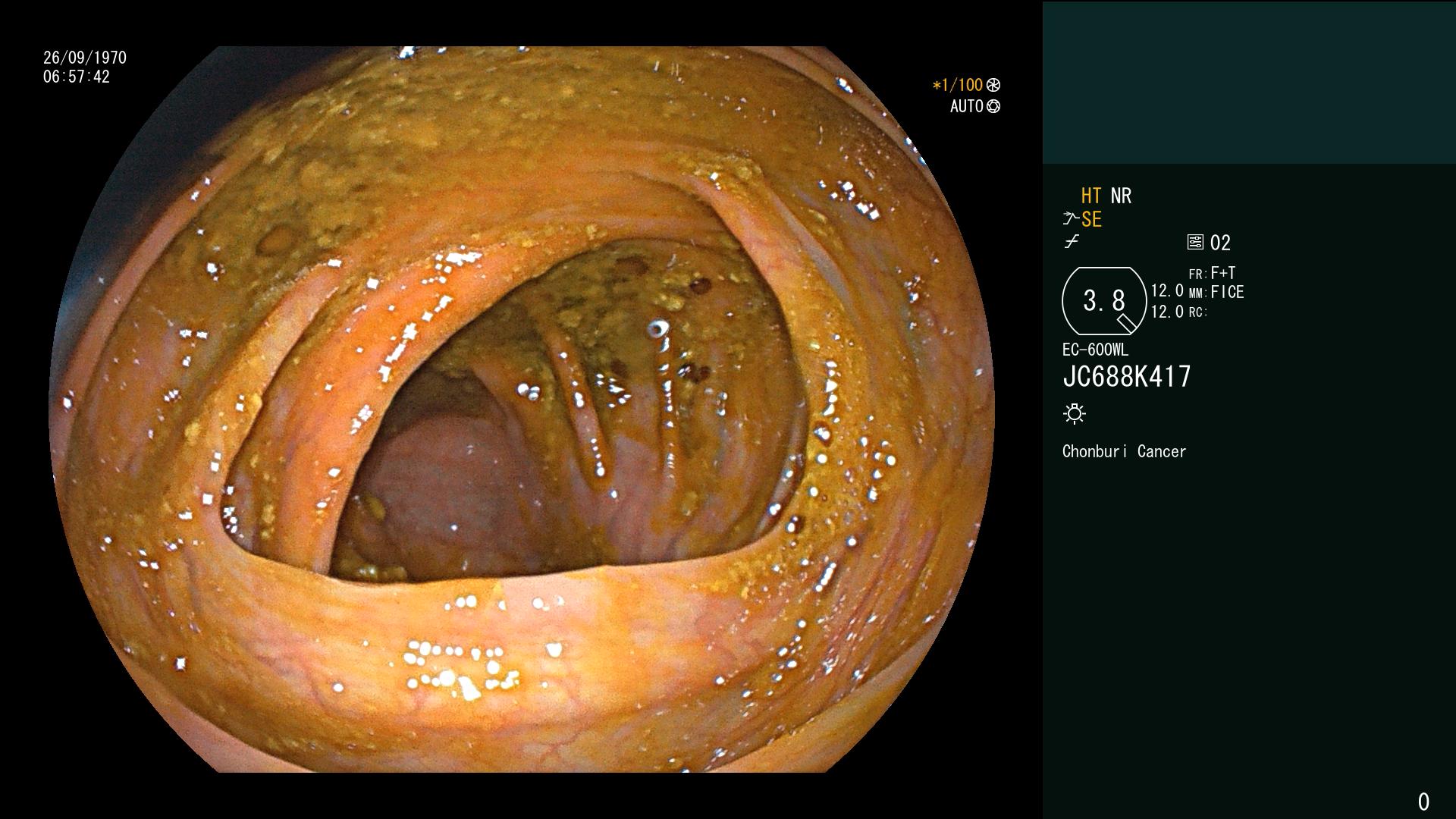Click the Chonburi Cancer hospital name
Image resolution: width=1456 pixels, height=819 pixels.
pyautogui.click(x=1124, y=451)
